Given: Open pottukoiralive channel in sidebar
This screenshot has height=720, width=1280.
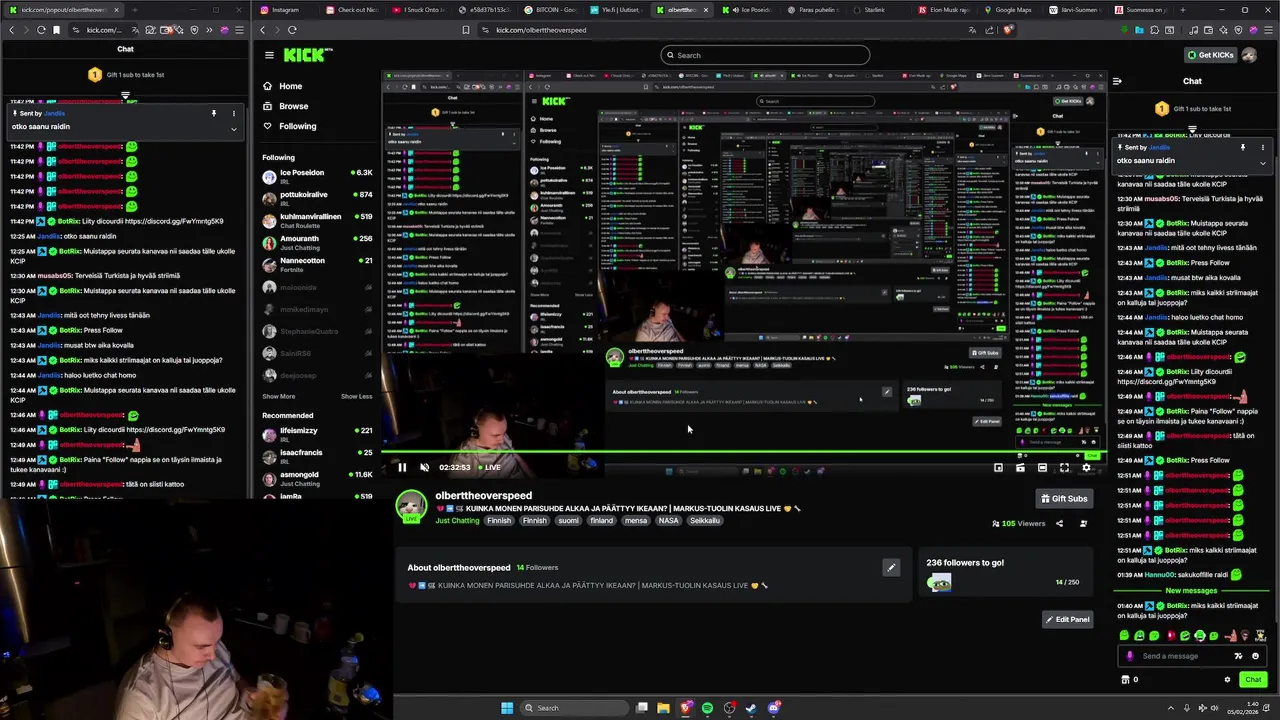Looking at the screenshot, I should click(x=317, y=198).
